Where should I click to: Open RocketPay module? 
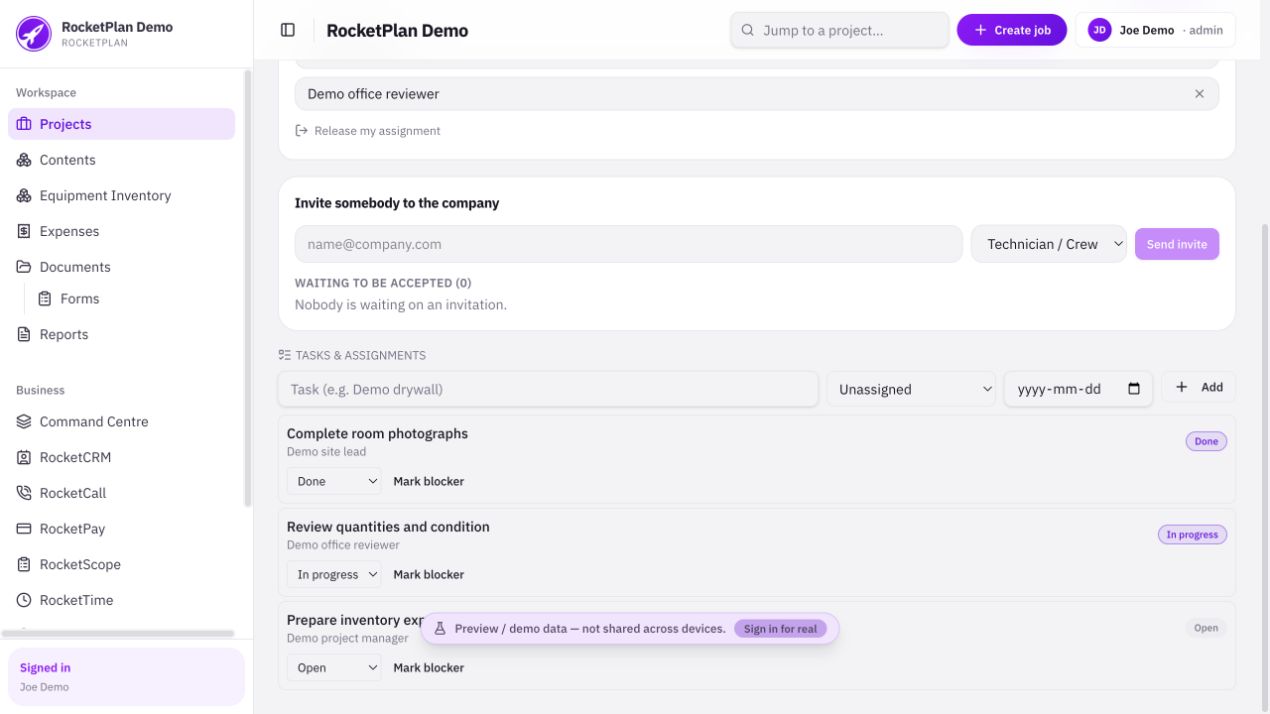tap(121, 529)
